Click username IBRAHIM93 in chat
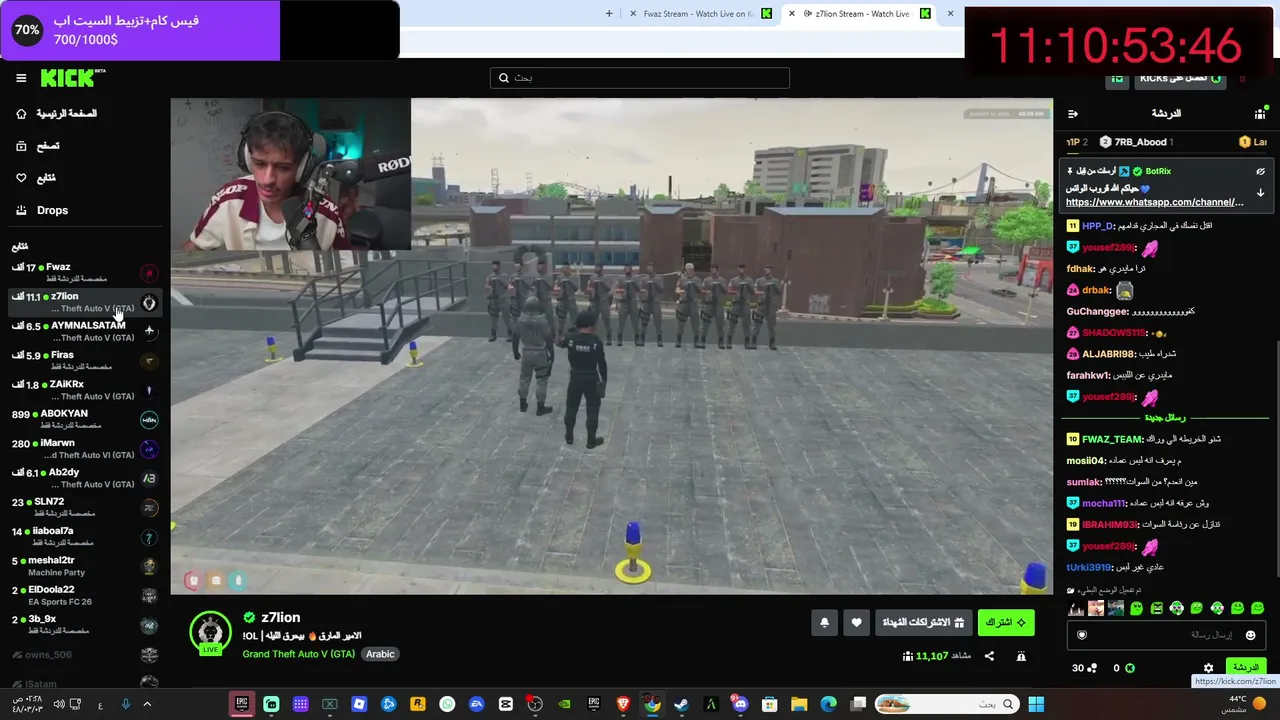The image size is (1280, 720). point(1110,525)
